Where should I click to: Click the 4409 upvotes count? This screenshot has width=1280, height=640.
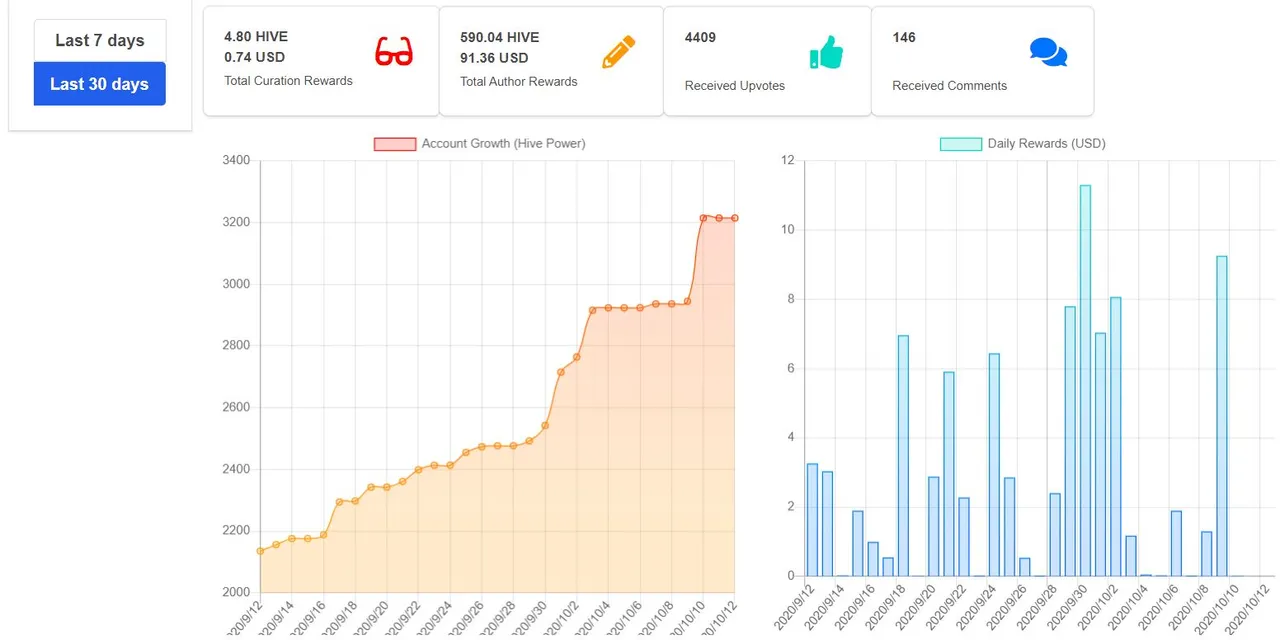[x=700, y=37]
